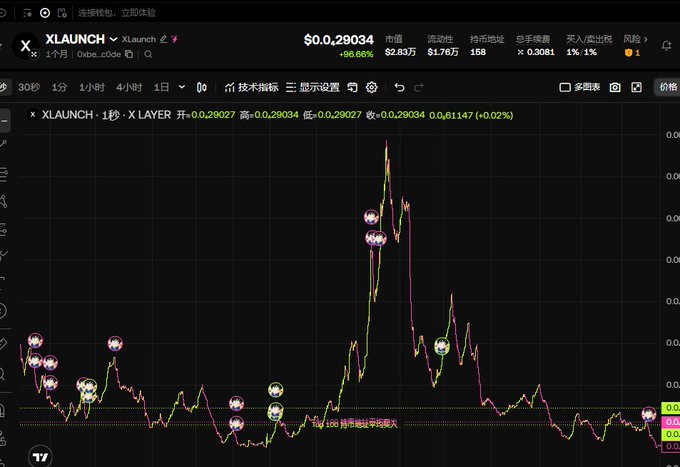Screen dimensions: 680x467
Task: Click the 0xbe...c0de address text
Action: click(99, 54)
